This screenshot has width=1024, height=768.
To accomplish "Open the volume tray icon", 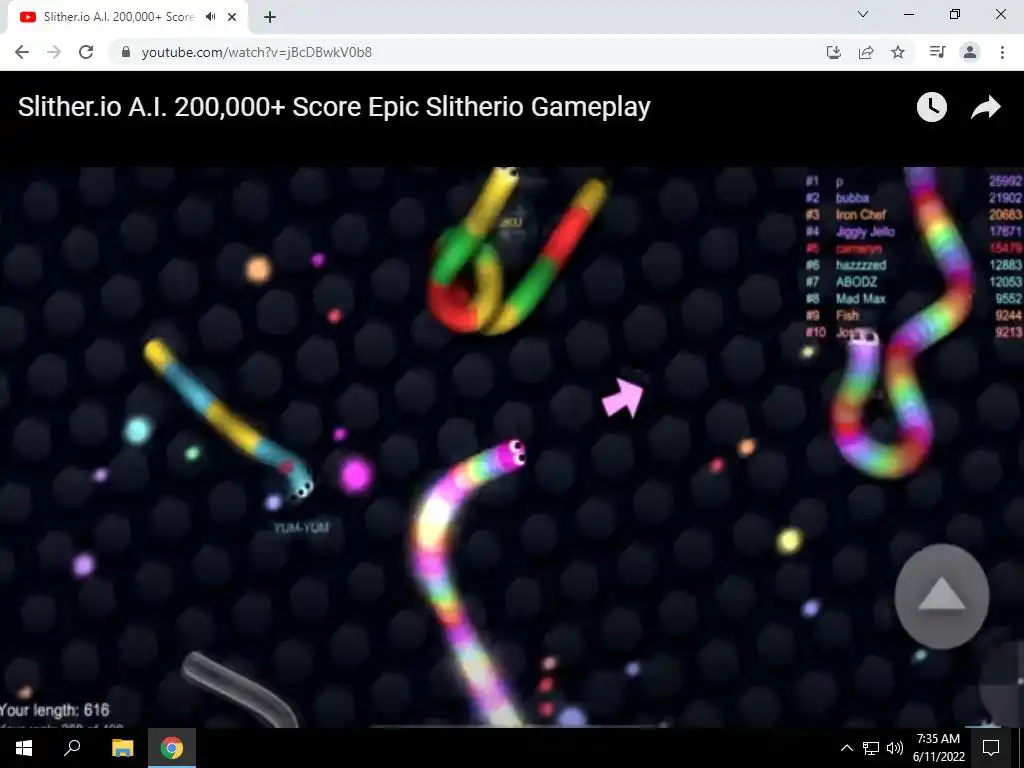I will [895, 748].
